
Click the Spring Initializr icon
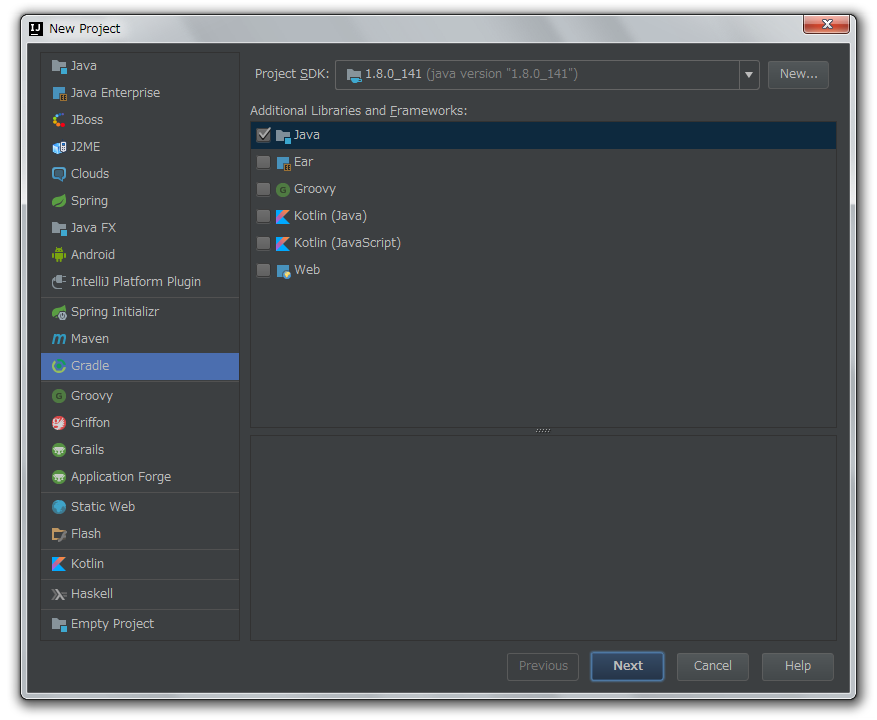click(59, 312)
